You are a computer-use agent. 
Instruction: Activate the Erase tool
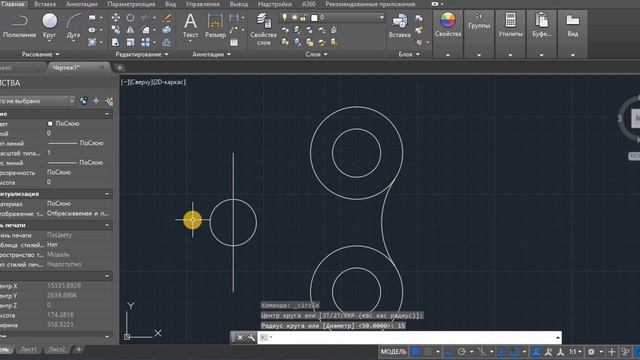[x=167, y=18]
